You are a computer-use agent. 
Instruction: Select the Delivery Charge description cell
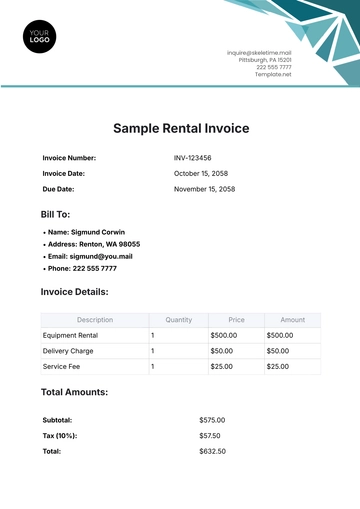click(x=95, y=351)
